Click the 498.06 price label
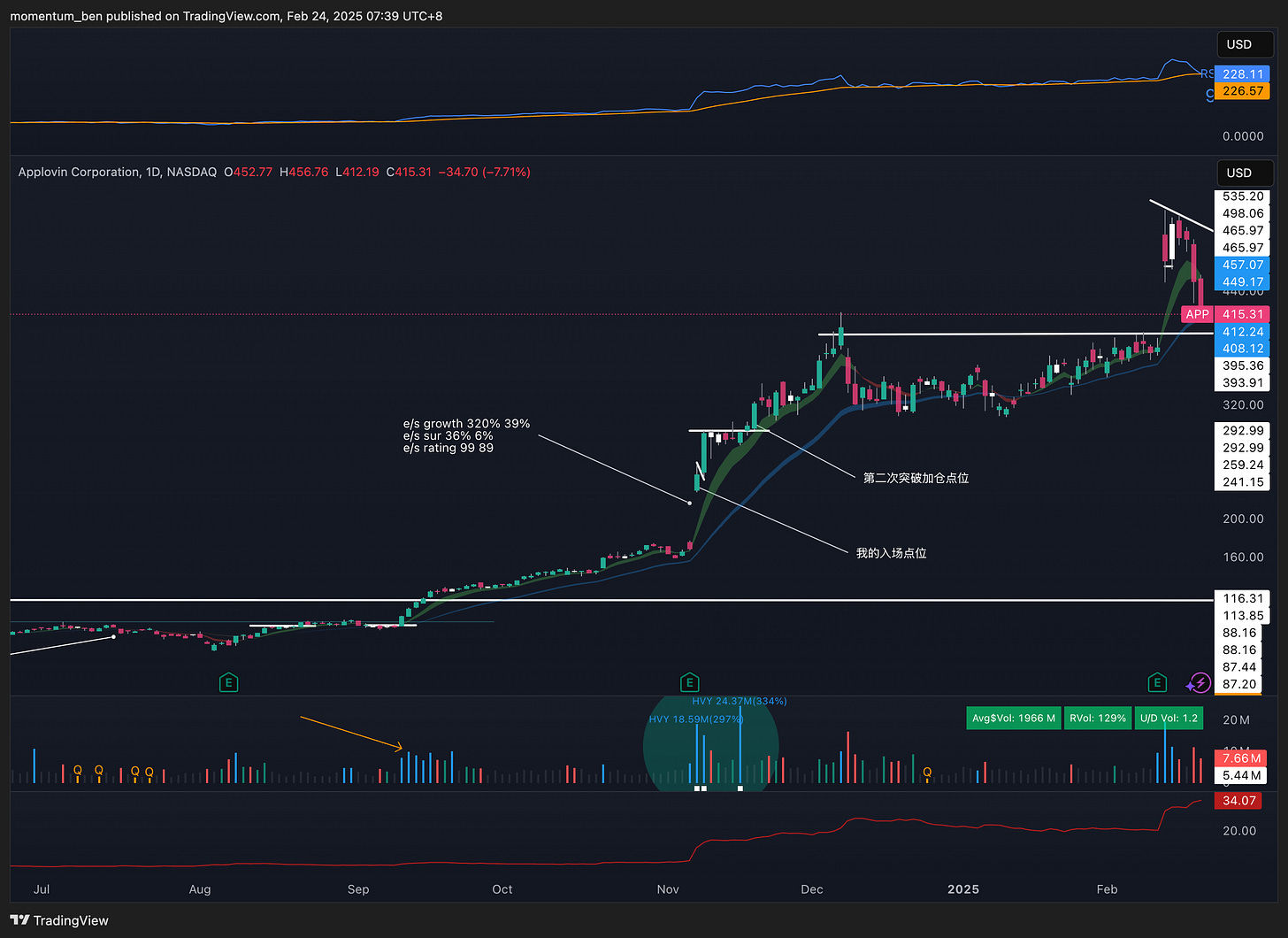 (x=1242, y=213)
